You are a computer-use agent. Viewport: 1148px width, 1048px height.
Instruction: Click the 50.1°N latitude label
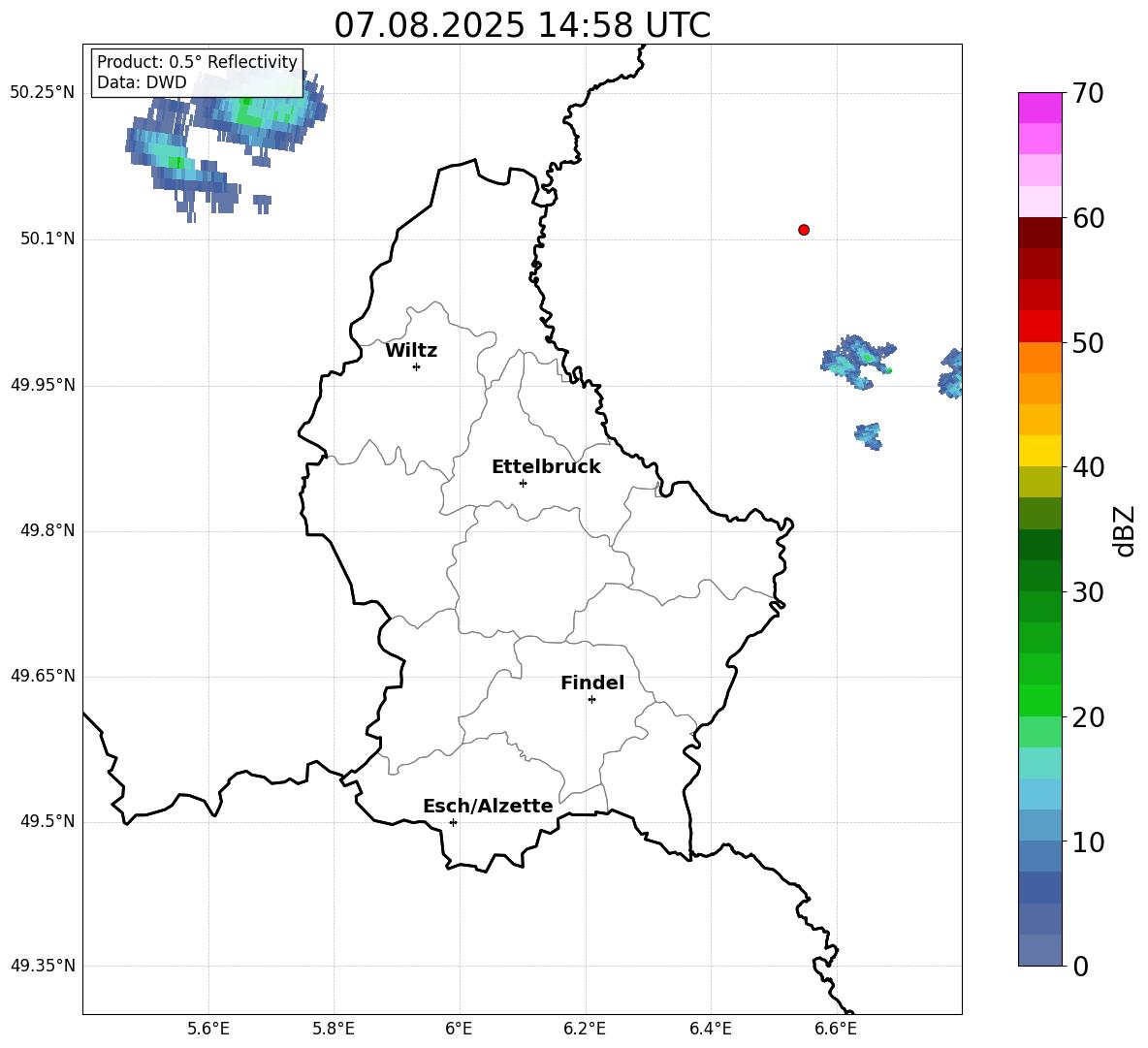tap(48, 238)
